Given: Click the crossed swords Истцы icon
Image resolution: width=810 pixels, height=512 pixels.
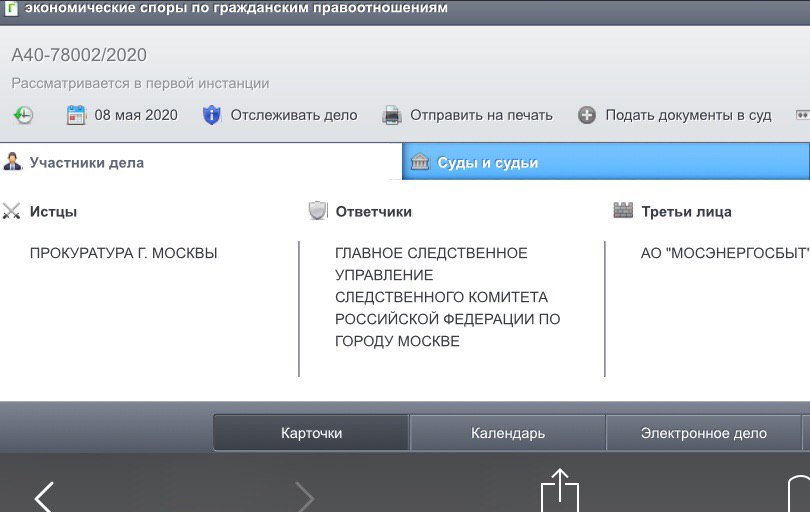Looking at the screenshot, I should coord(11,211).
